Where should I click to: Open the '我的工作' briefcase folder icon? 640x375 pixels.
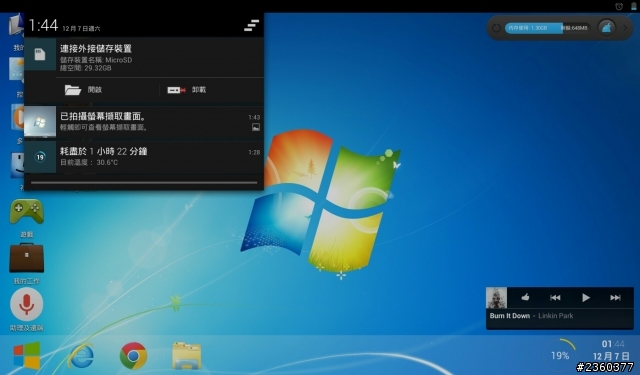click(x=27, y=258)
